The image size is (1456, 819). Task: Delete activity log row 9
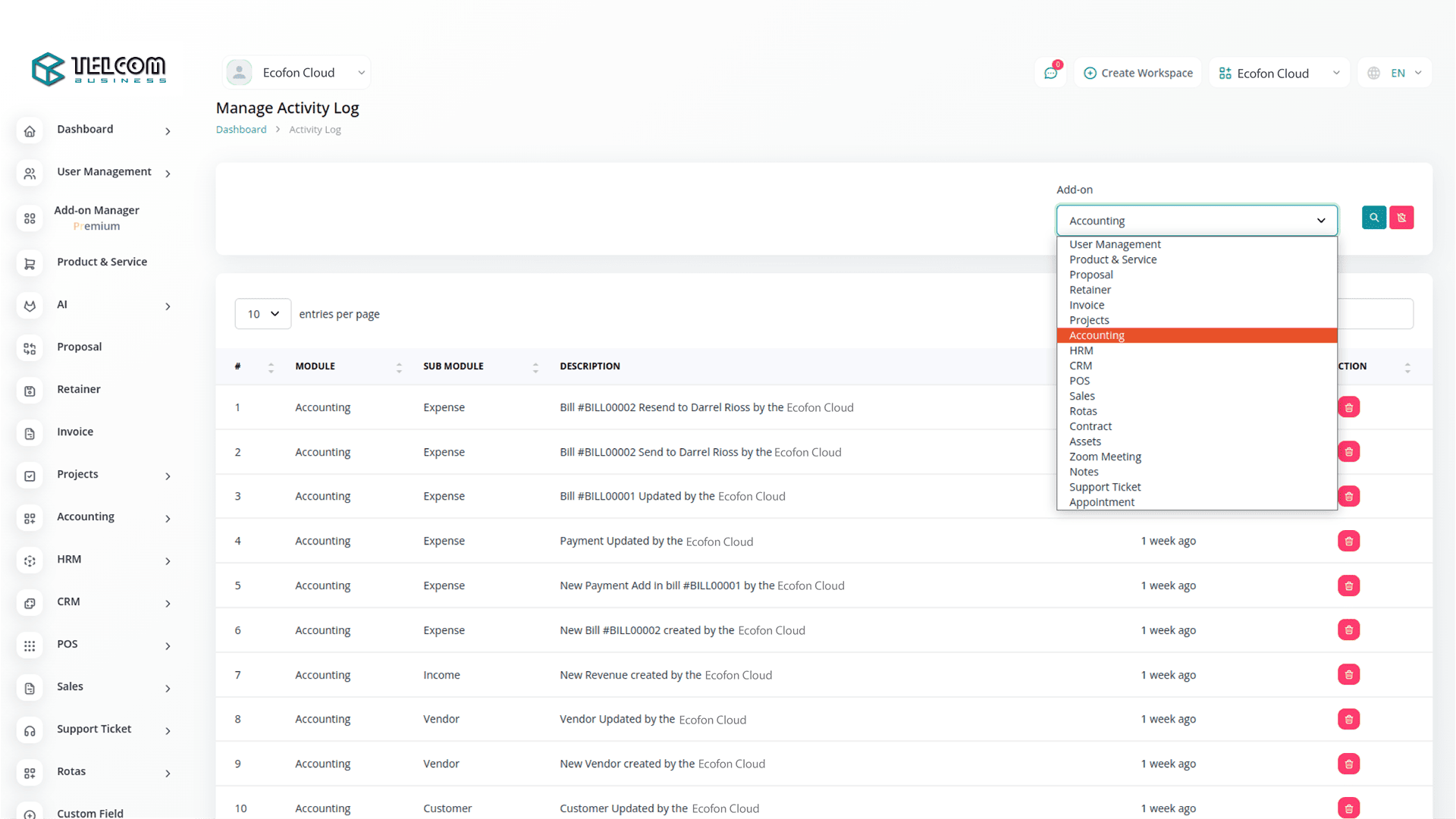click(1348, 764)
